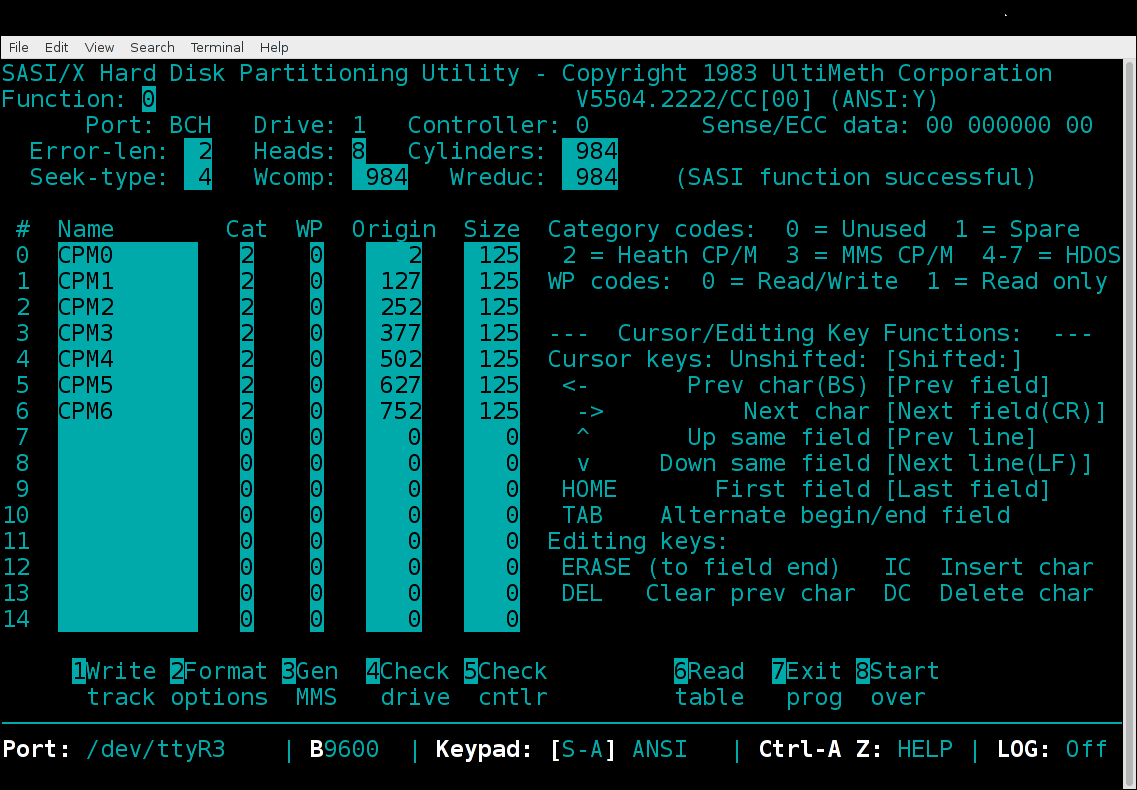Open the Search menu

tap(152, 47)
